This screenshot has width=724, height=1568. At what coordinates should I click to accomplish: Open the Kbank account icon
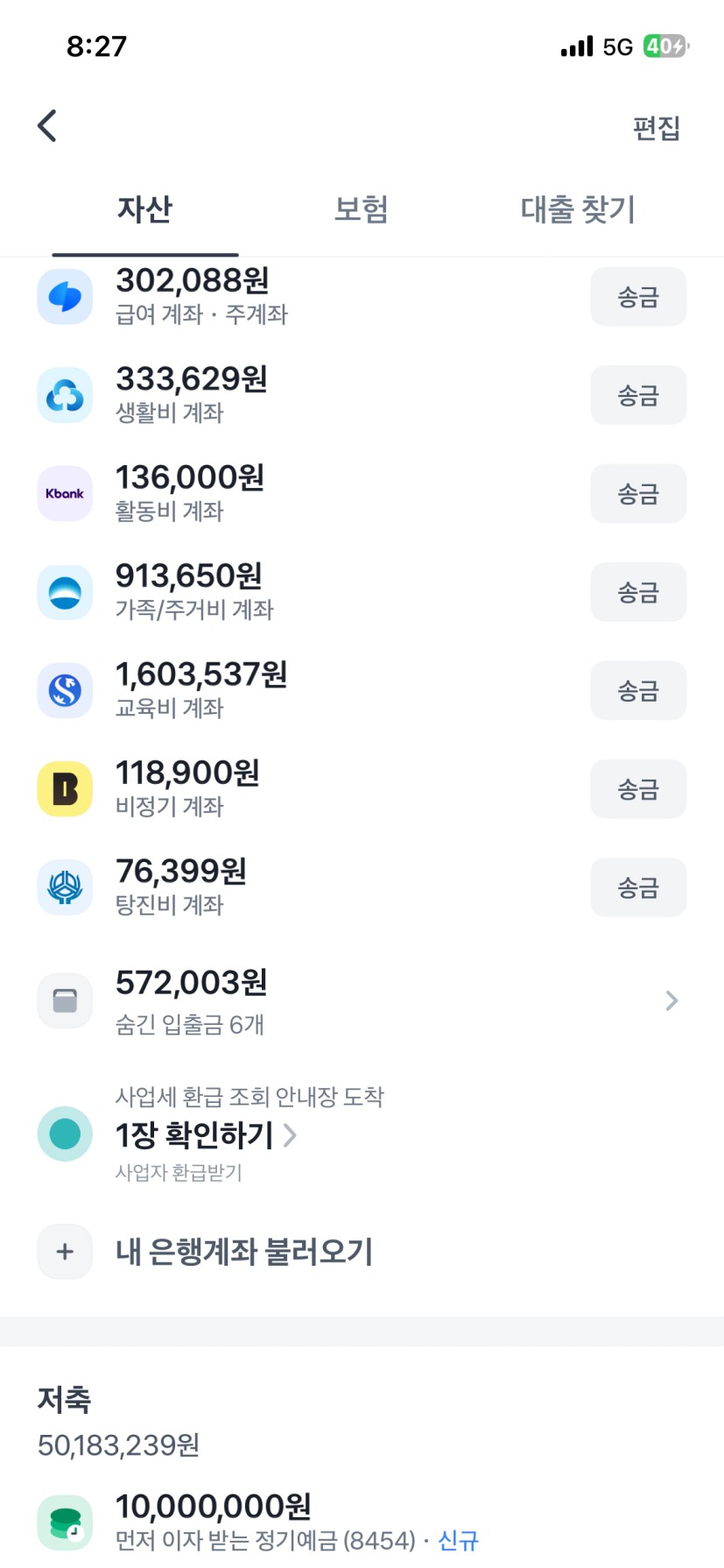pyautogui.click(x=65, y=494)
